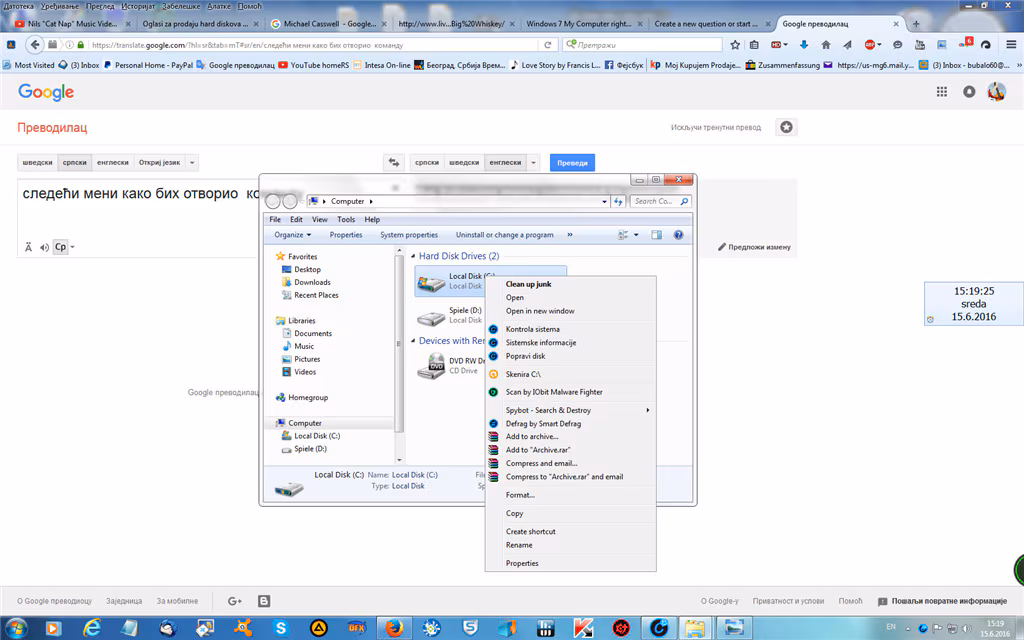Click Откриј језик detect language button
Viewport: 1024px width, 640px height.
click(159, 163)
